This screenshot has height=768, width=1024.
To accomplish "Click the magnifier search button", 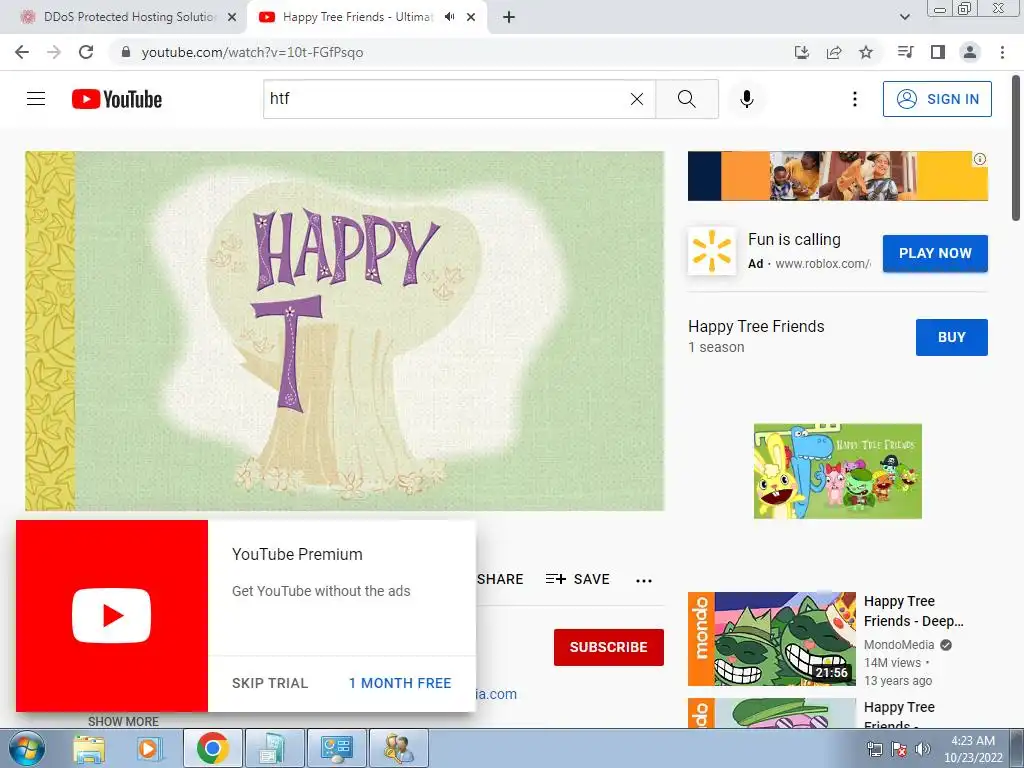I will point(686,99).
